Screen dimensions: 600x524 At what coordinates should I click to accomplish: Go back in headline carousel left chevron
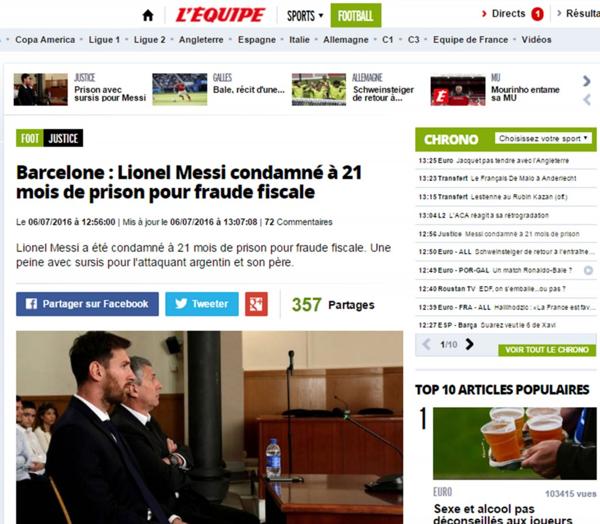587,100
